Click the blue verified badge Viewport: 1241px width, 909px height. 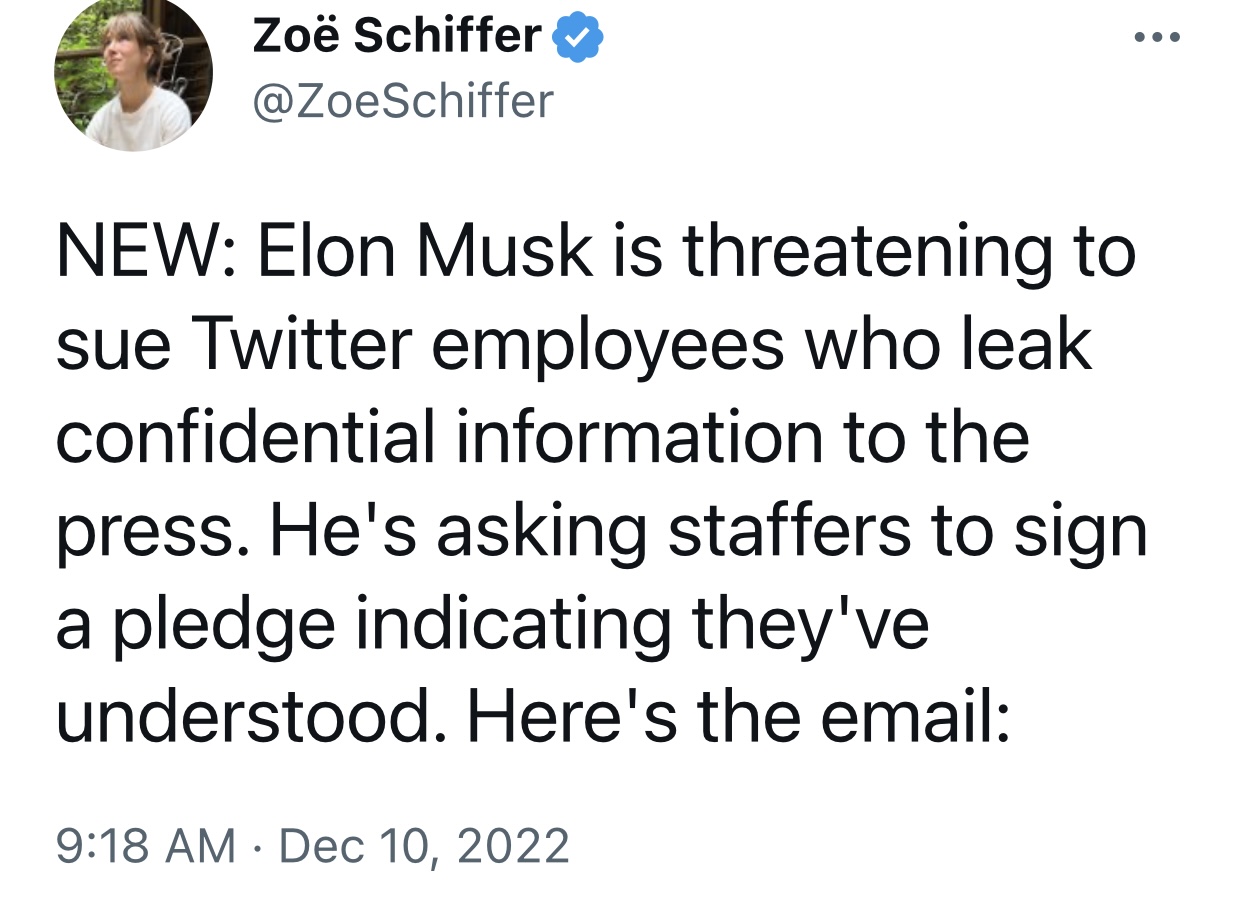tap(578, 38)
